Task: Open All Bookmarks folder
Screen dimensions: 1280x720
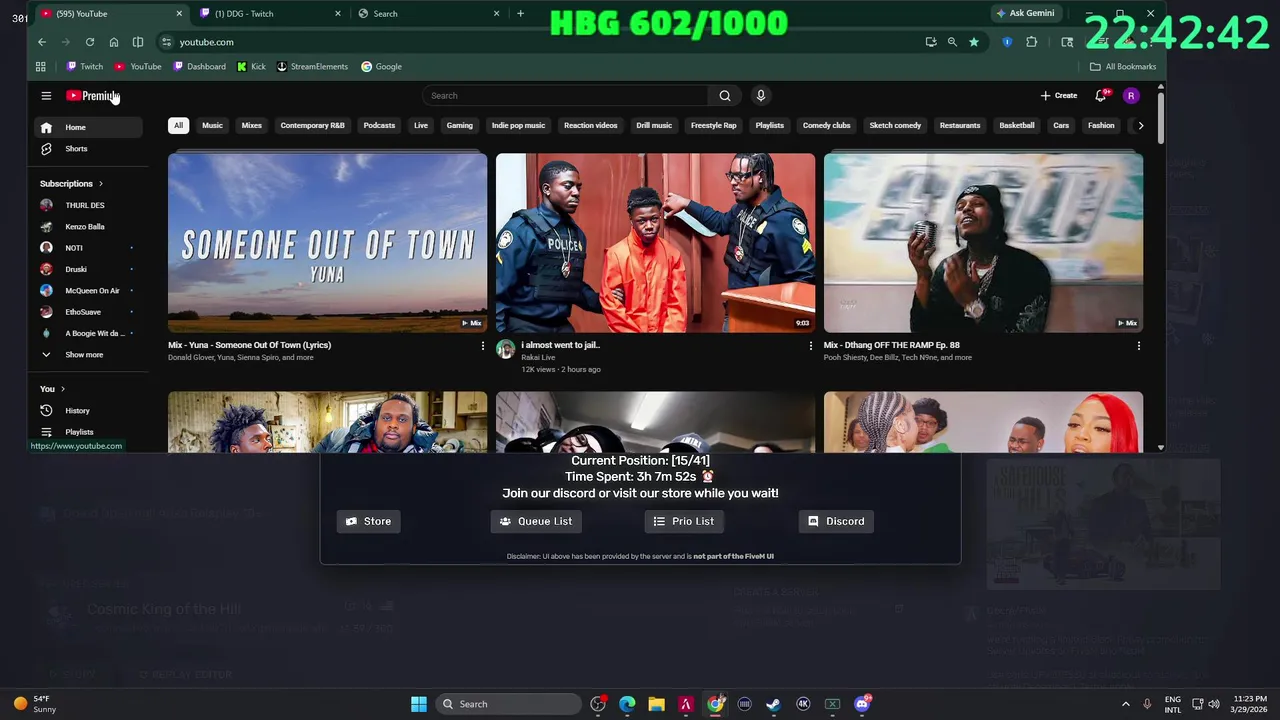Action: click(x=1123, y=67)
